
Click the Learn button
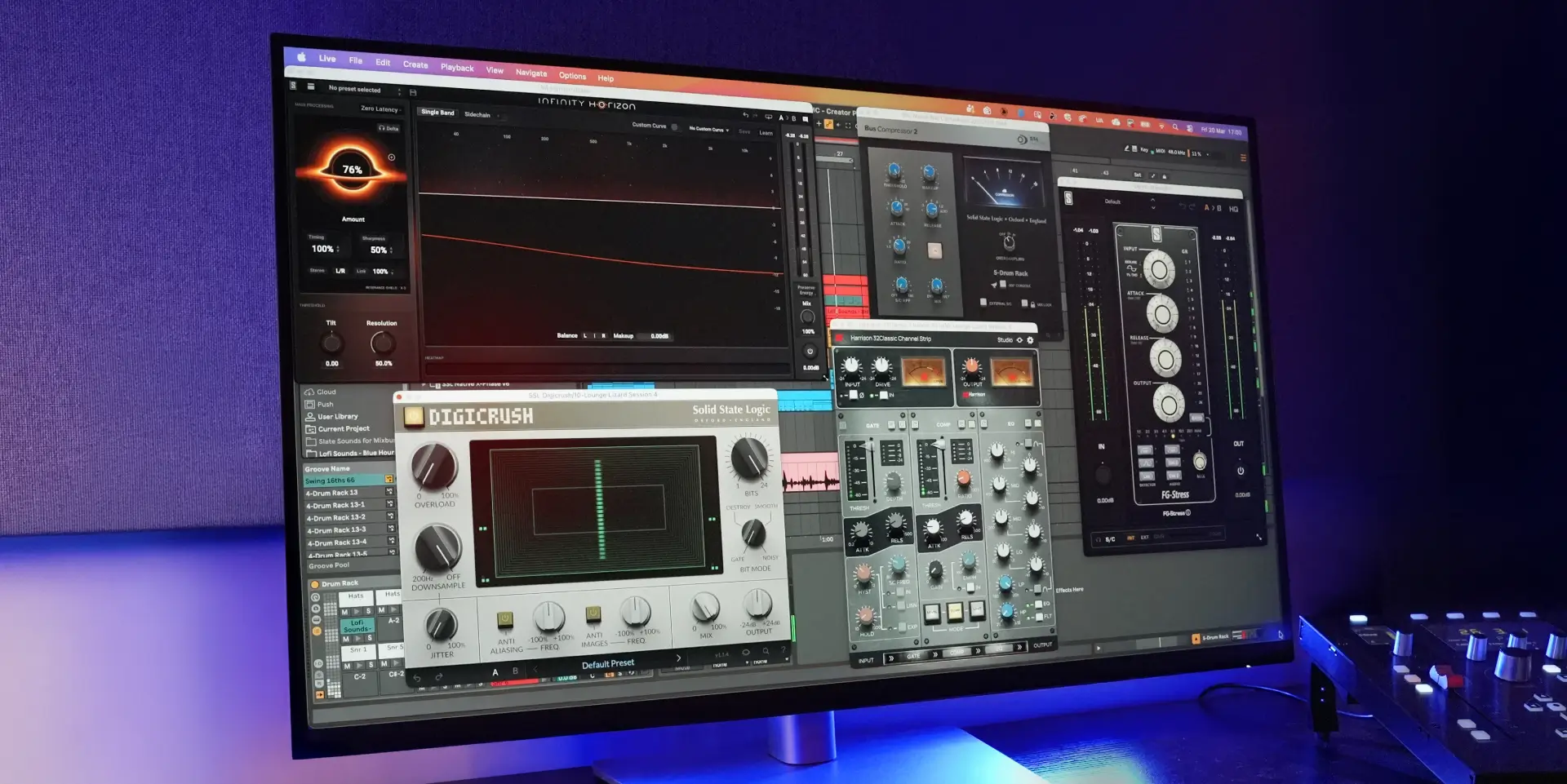pyautogui.click(x=766, y=133)
